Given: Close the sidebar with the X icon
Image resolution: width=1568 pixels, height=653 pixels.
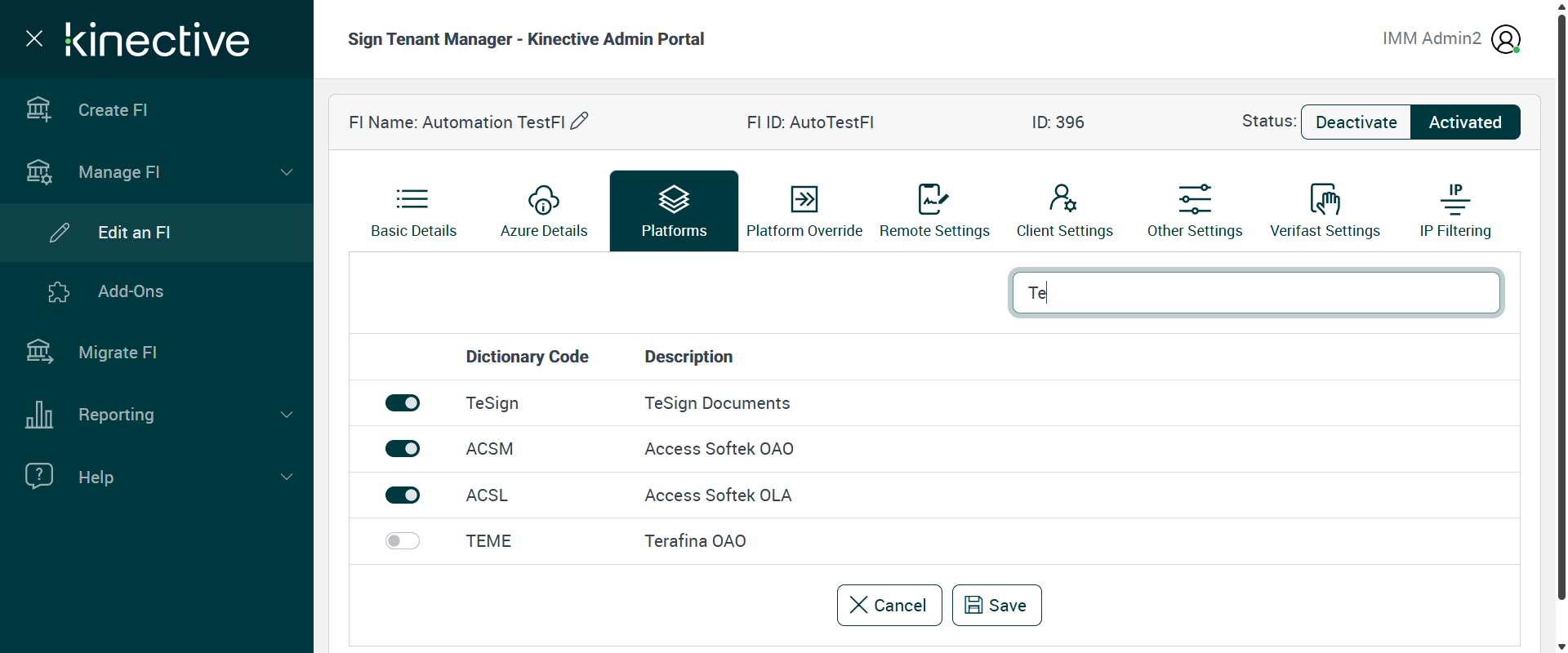Looking at the screenshot, I should pyautogui.click(x=34, y=38).
